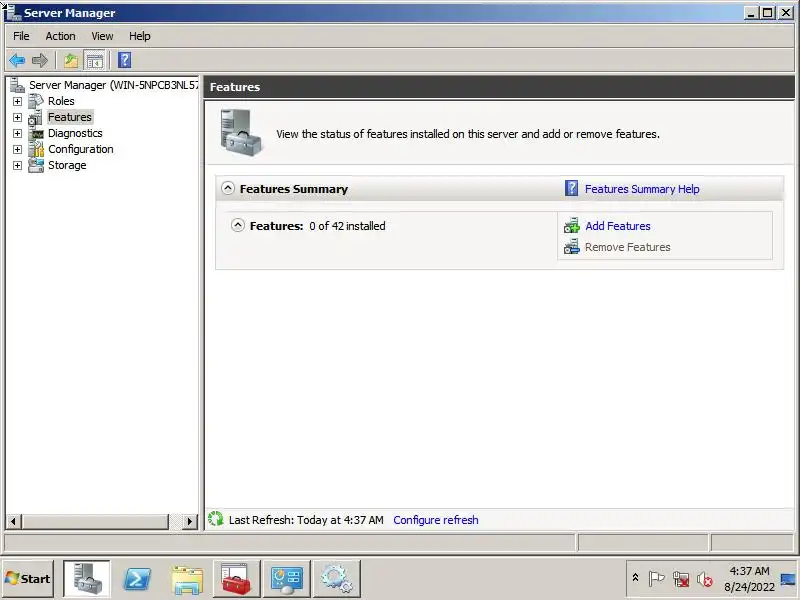Screen dimensions: 800x600
Task: Click the Remove Features icon
Action: 571,247
